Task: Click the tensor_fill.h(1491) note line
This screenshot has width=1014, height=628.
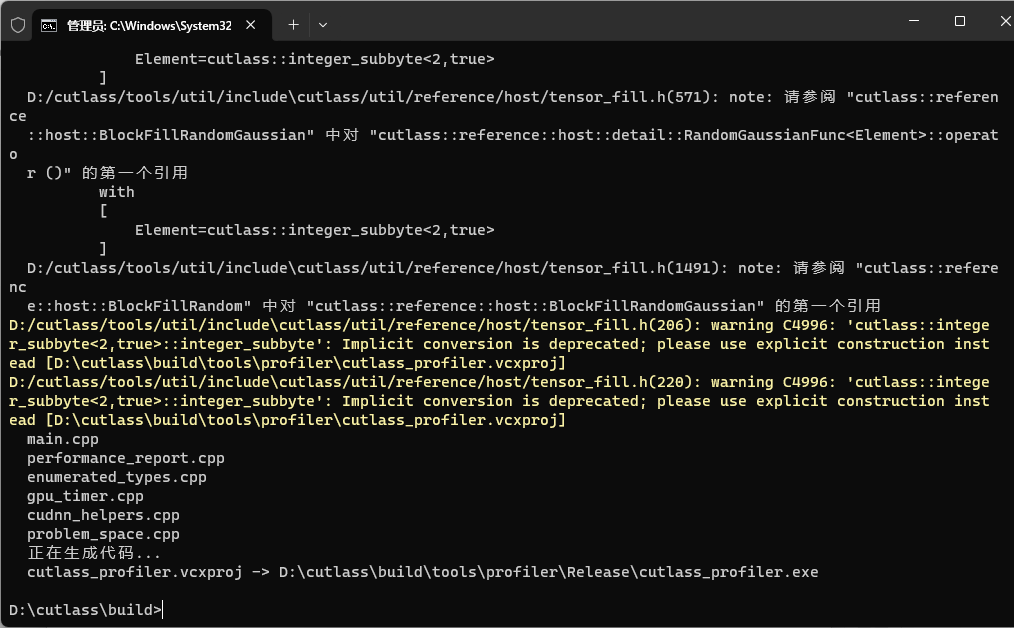Action: [513, 268]
